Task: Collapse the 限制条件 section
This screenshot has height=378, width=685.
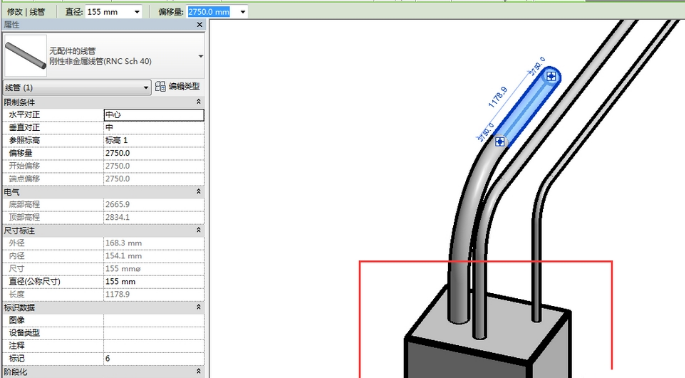Action: [x=198, y=102]
